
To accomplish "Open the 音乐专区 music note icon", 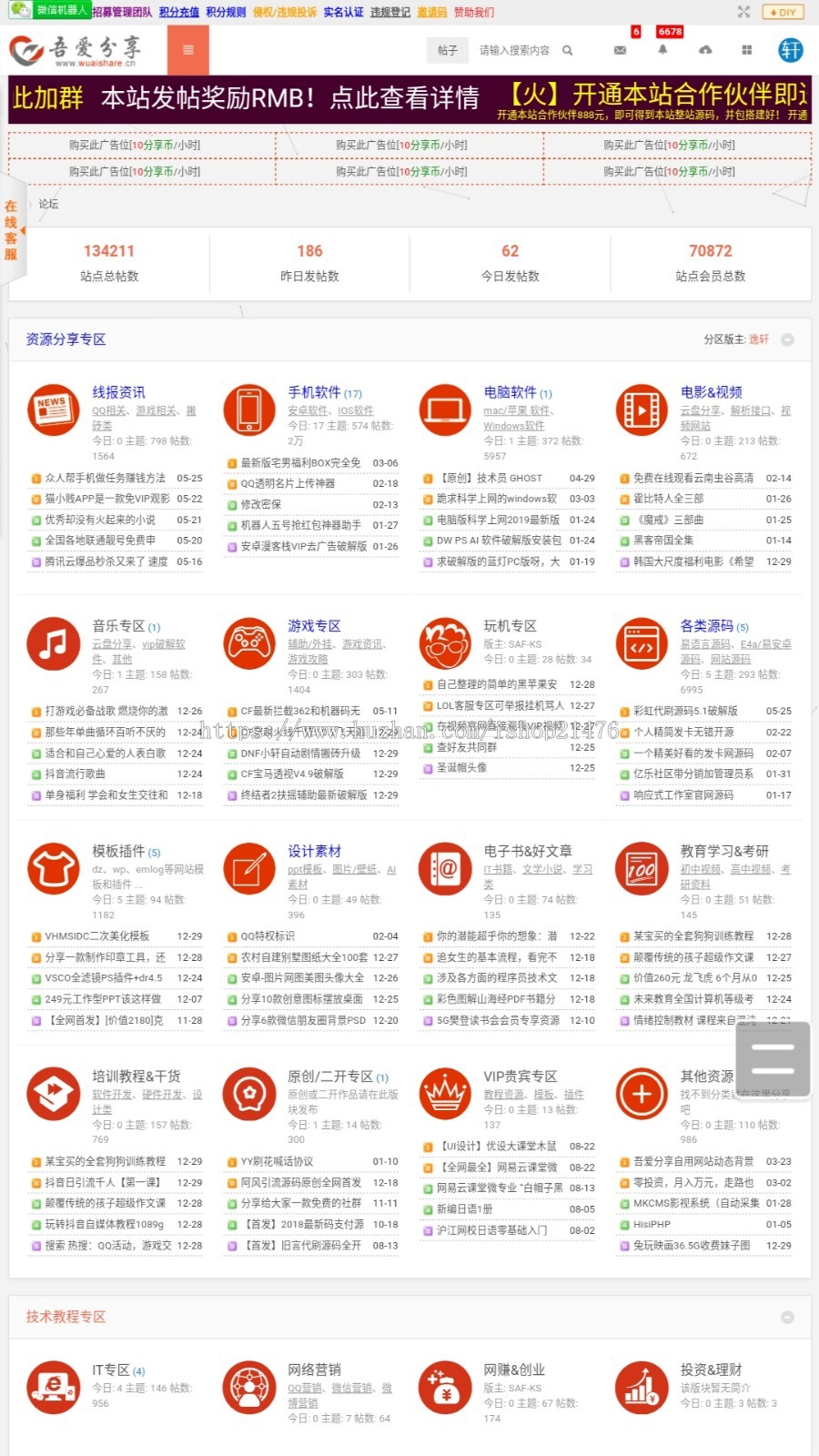I will coord(53,643).
